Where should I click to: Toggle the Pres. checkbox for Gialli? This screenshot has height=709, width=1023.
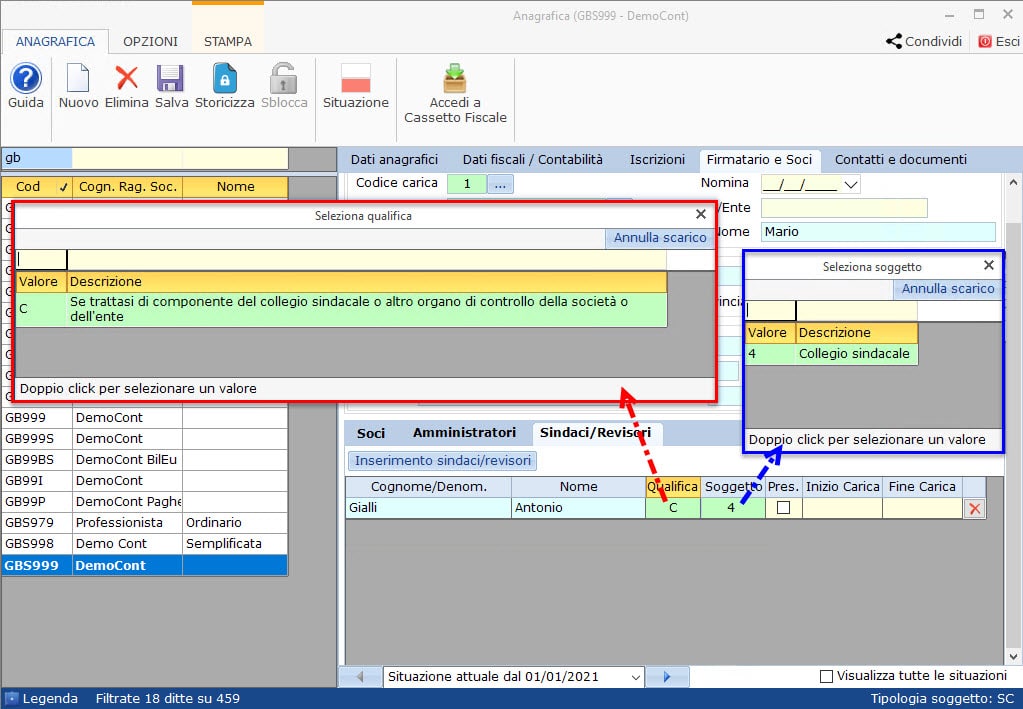click(784, 507)
